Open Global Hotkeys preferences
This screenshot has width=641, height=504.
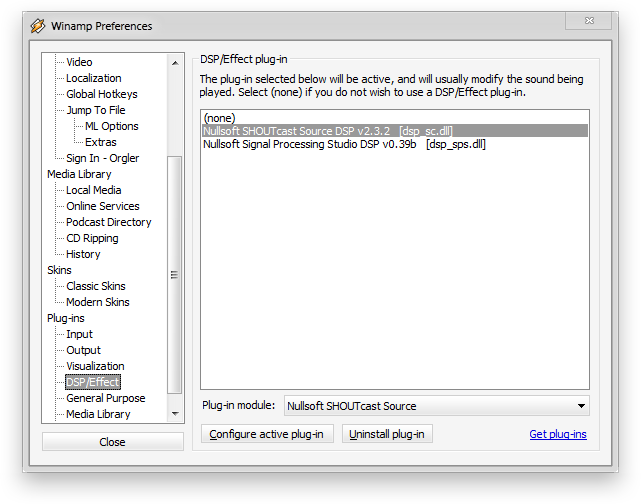[x=102, y=94]
